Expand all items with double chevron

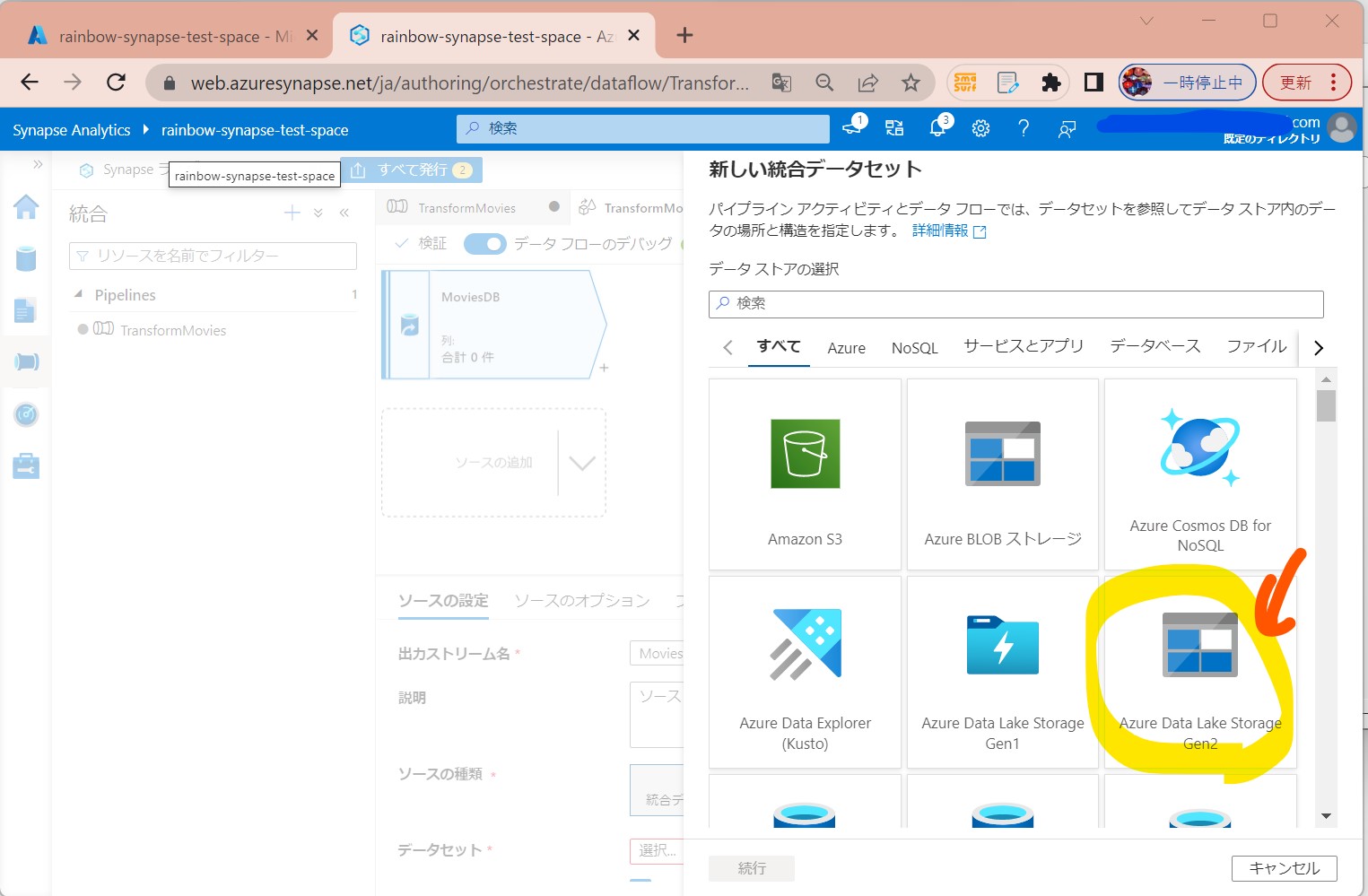coord(318,213)
